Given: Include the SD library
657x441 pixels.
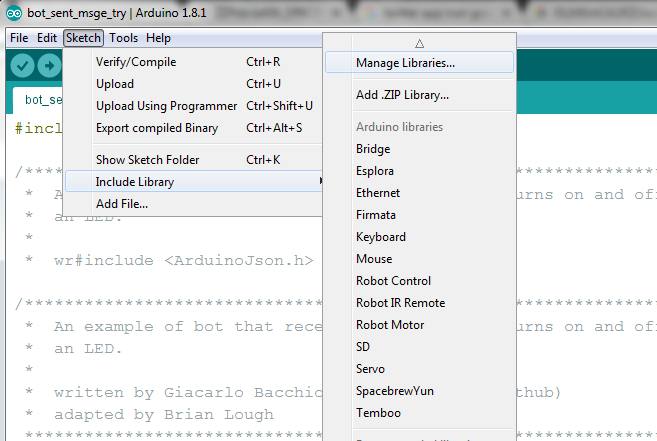Looking at the screenshot, I should [419, 347].
